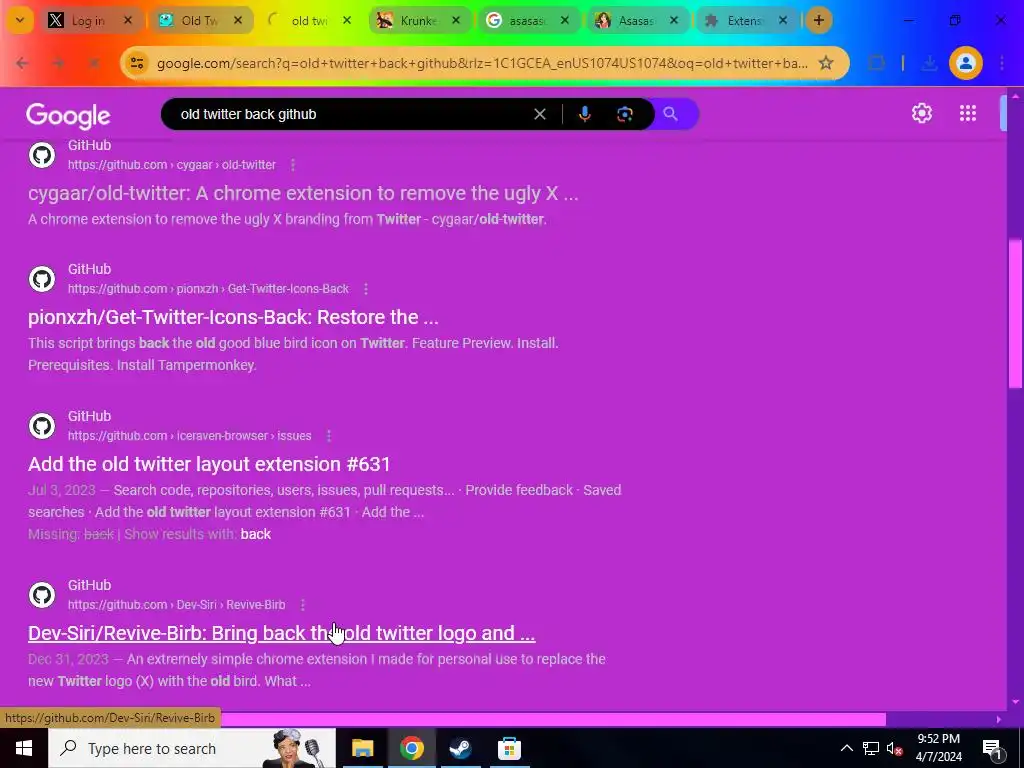Open Chrome three-dot menu
This screenshot has width=1024, height=768.
[x=1002, y=63]
